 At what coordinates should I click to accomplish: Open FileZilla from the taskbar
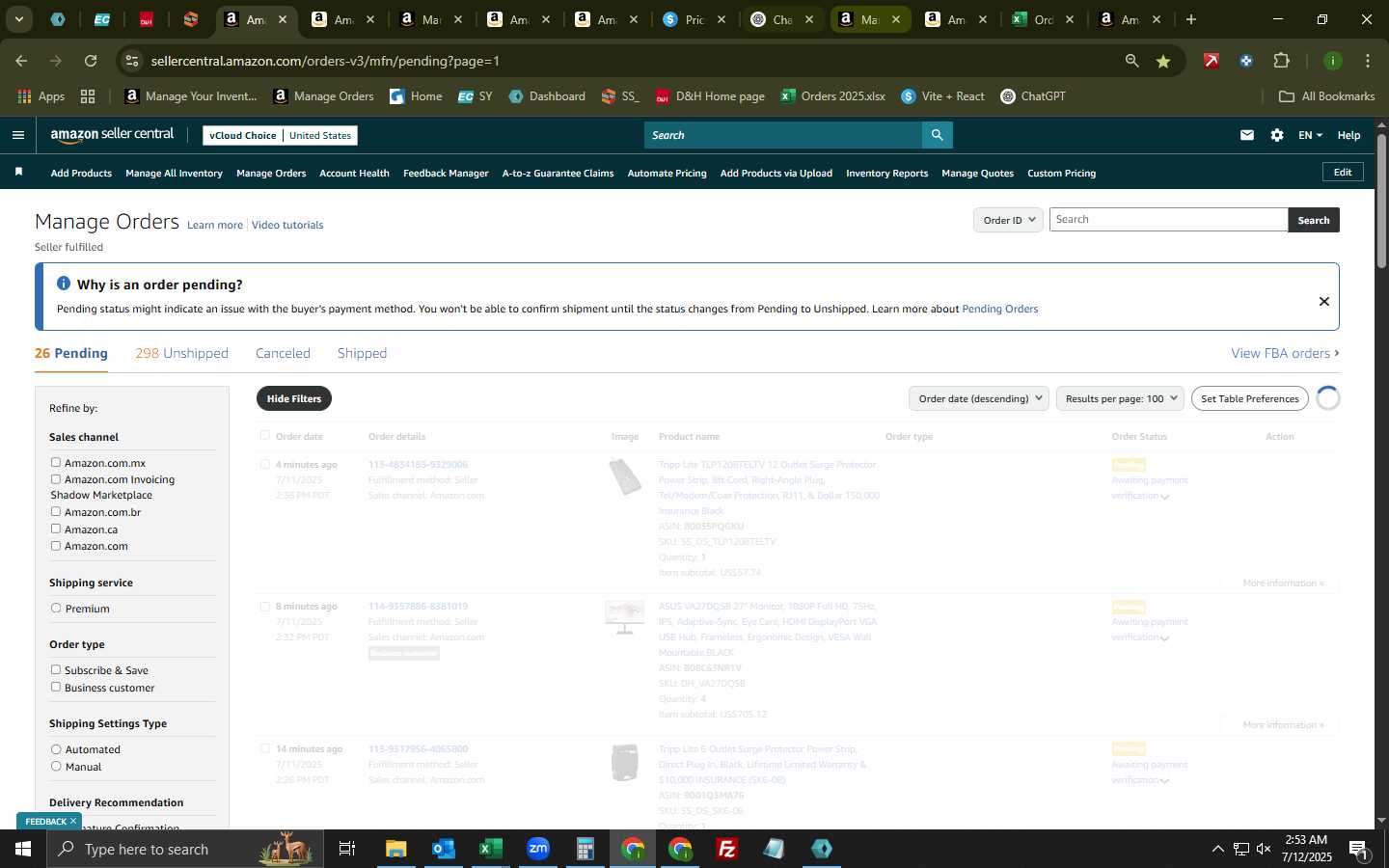pos(727,849)
